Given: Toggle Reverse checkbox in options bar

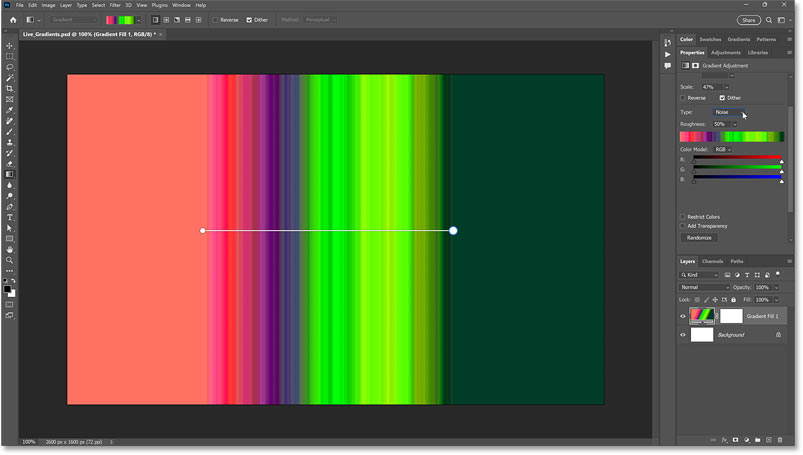Looking at the screenshot, I should (215, 19).
